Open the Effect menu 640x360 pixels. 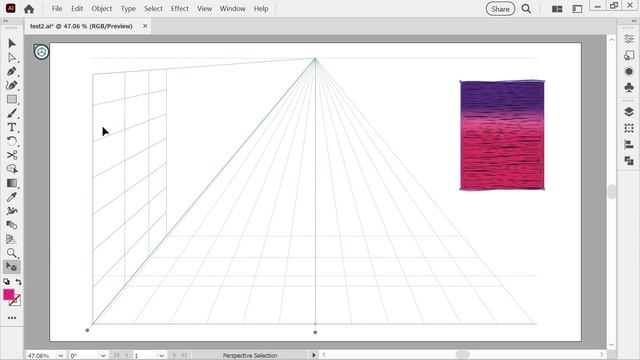point(180,9)
